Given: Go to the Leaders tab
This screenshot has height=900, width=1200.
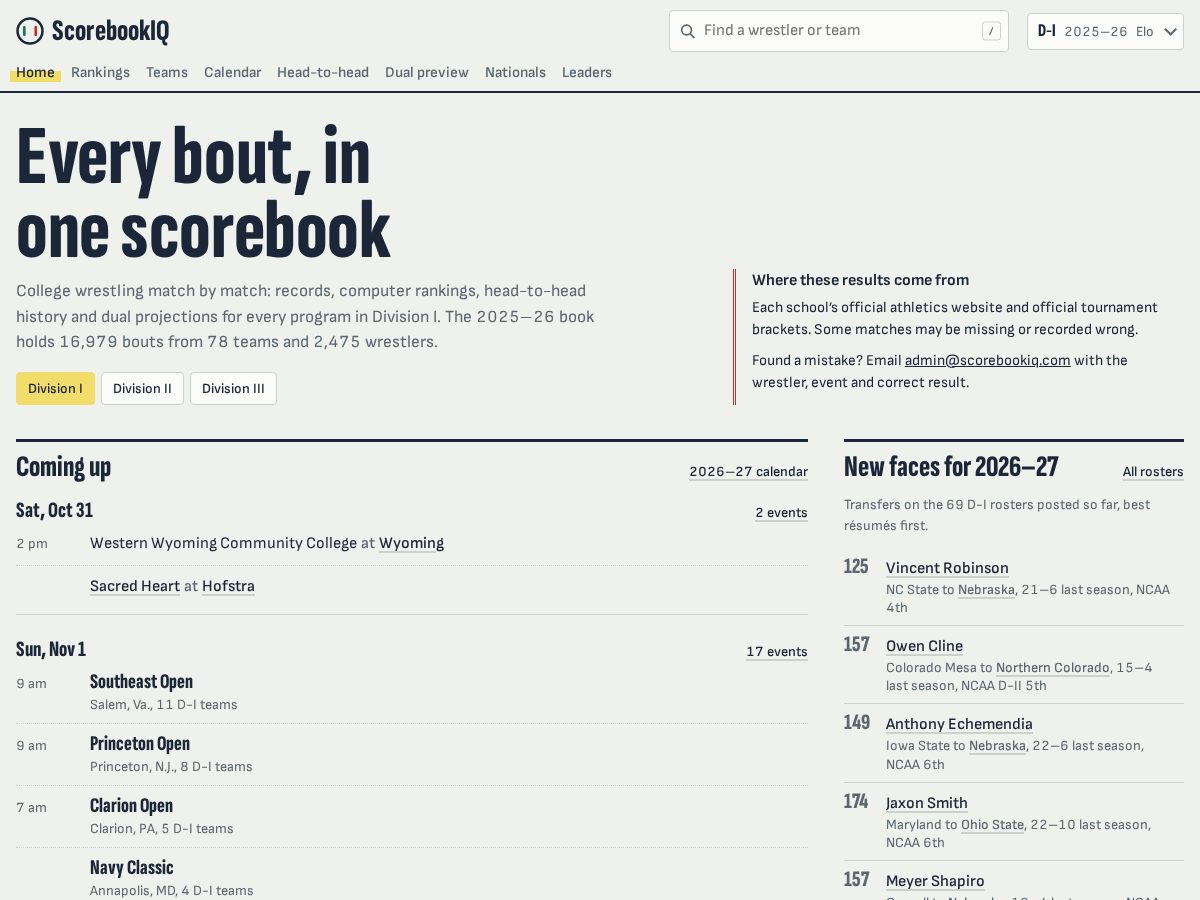Looking at the screenshot, I should coord(587,72).
